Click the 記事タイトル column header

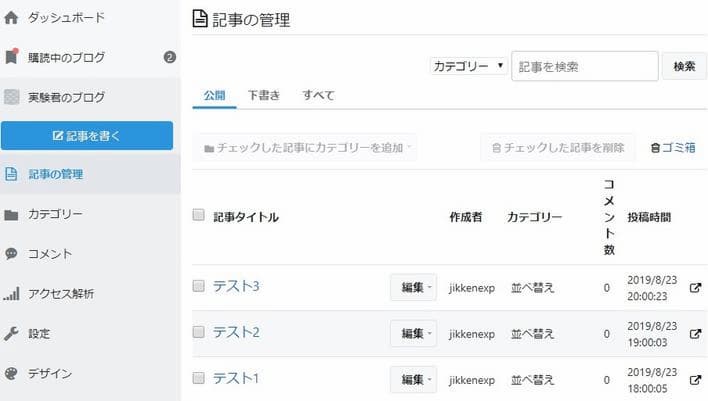click(246, 217)
